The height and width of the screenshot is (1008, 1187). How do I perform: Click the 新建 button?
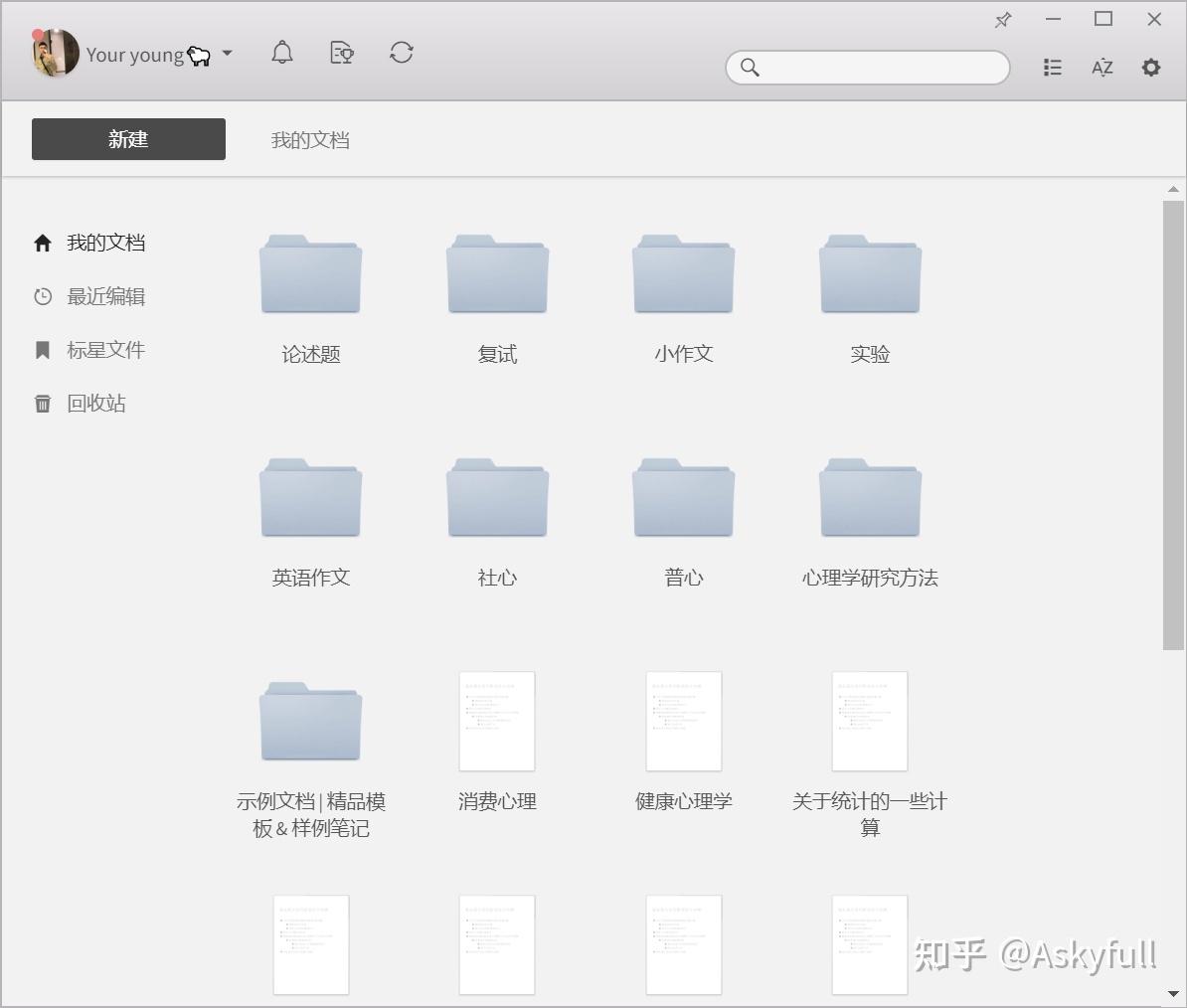(128, 139)
